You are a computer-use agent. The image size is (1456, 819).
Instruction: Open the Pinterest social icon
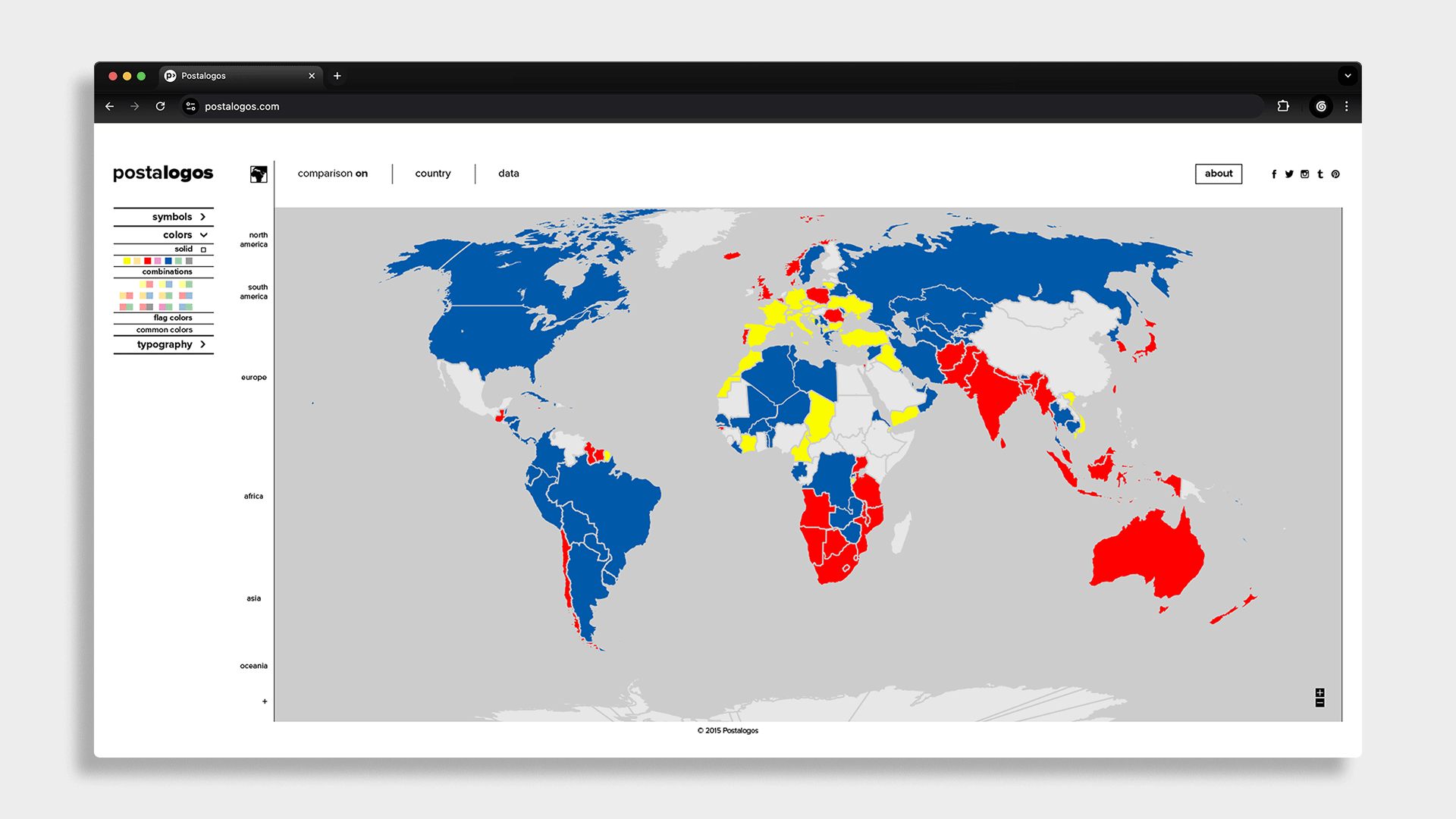tap(1335, 174)
